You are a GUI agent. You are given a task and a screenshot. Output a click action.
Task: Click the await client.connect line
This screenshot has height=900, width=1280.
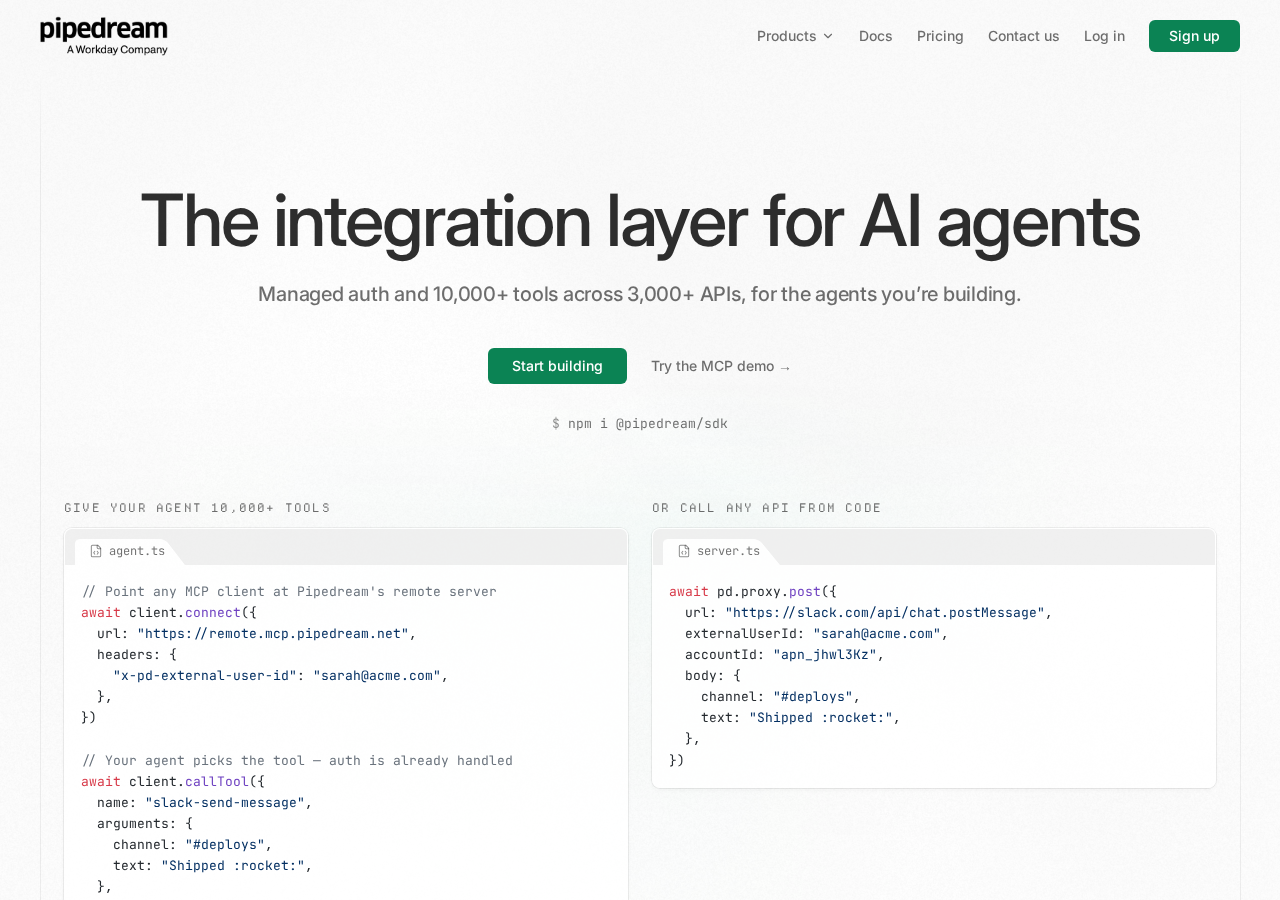(x=169, y=613)
